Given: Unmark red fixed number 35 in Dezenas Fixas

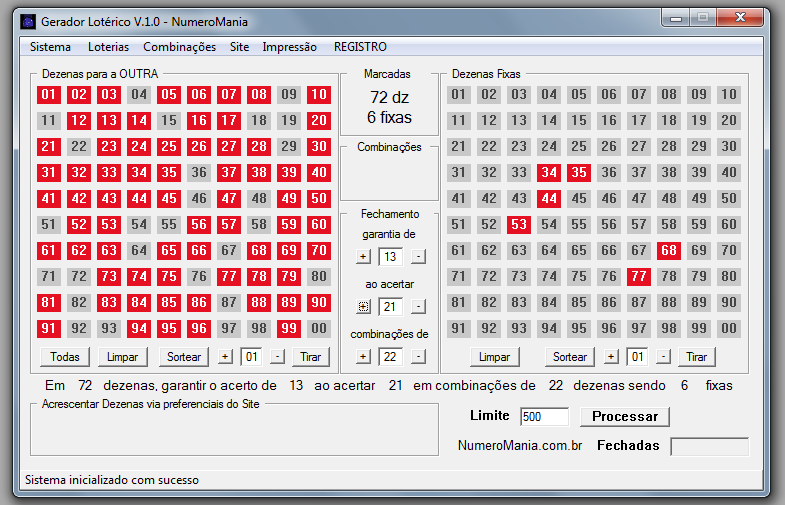Looking at the screenshot, I should (x=579, y=173).
